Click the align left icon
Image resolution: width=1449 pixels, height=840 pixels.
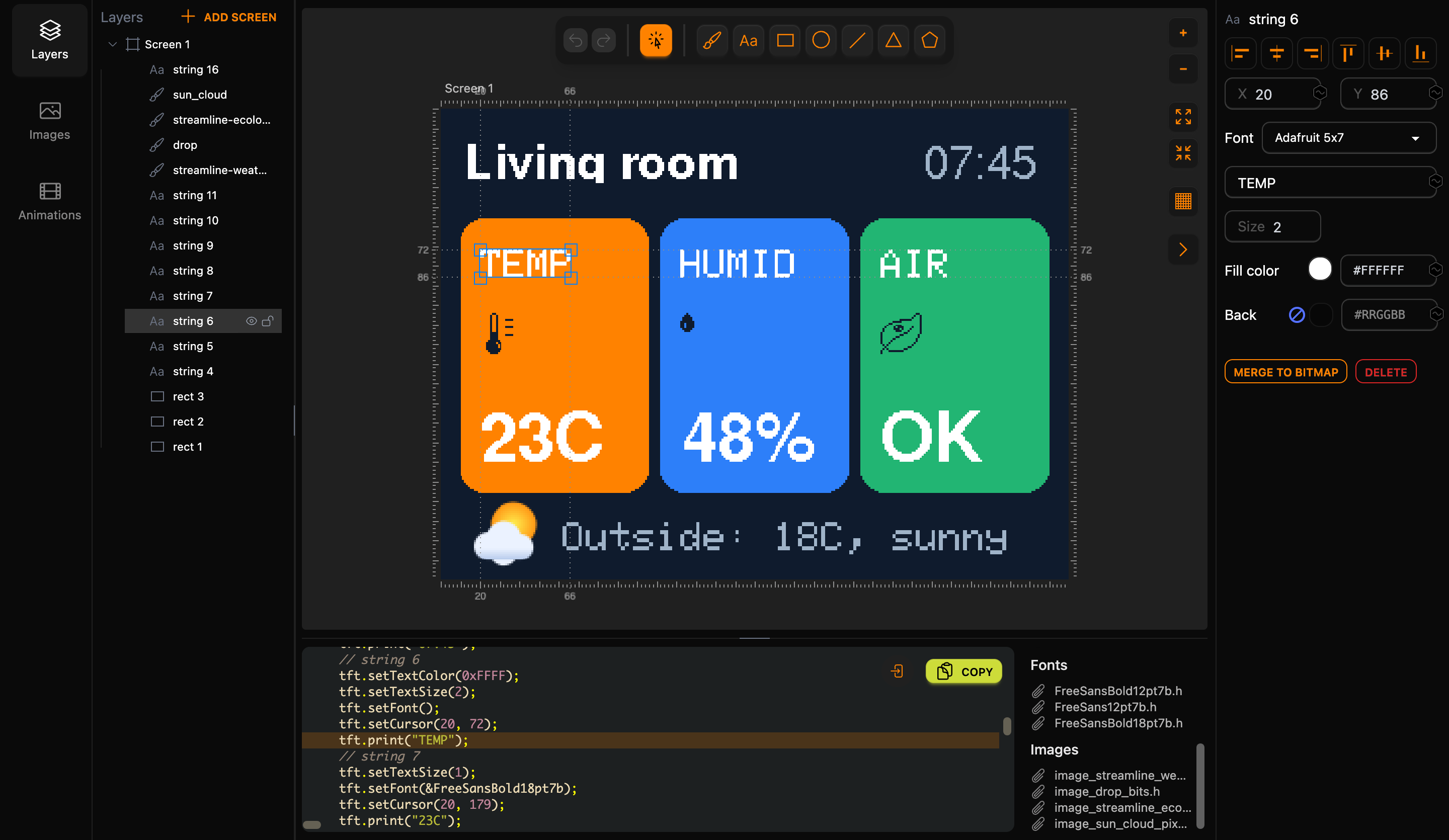tap(1240, 53)
